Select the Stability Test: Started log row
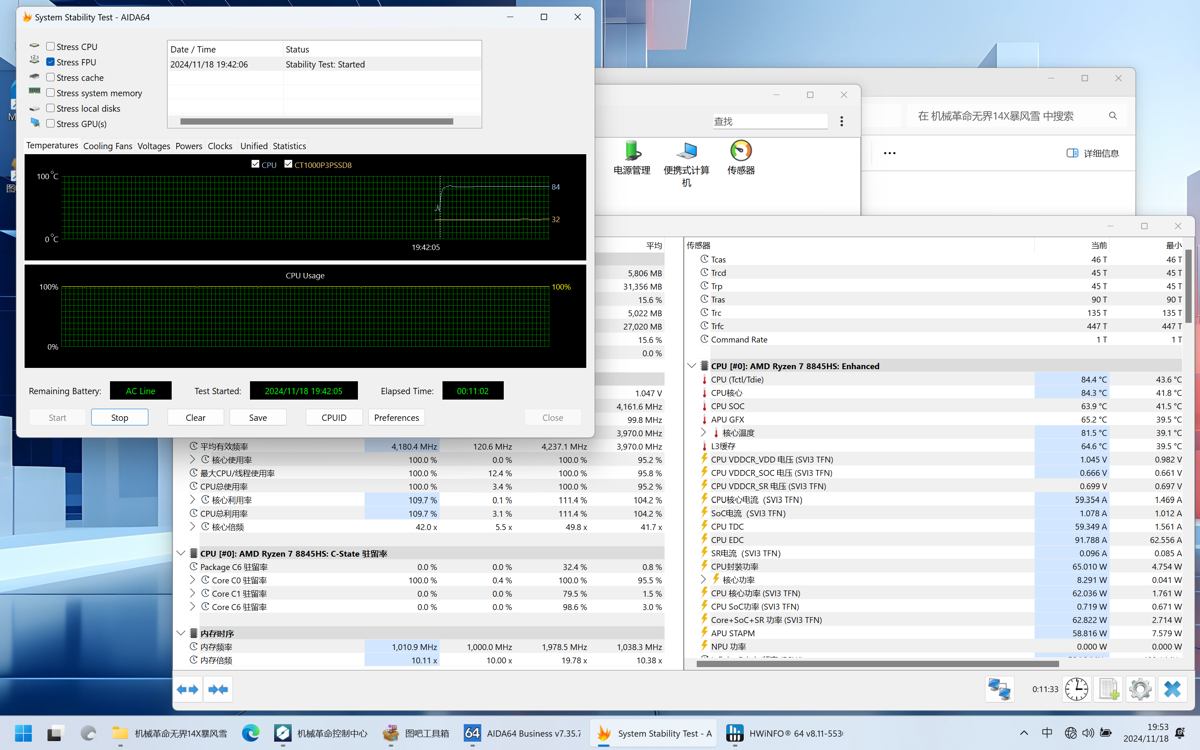 click(324, 64)
